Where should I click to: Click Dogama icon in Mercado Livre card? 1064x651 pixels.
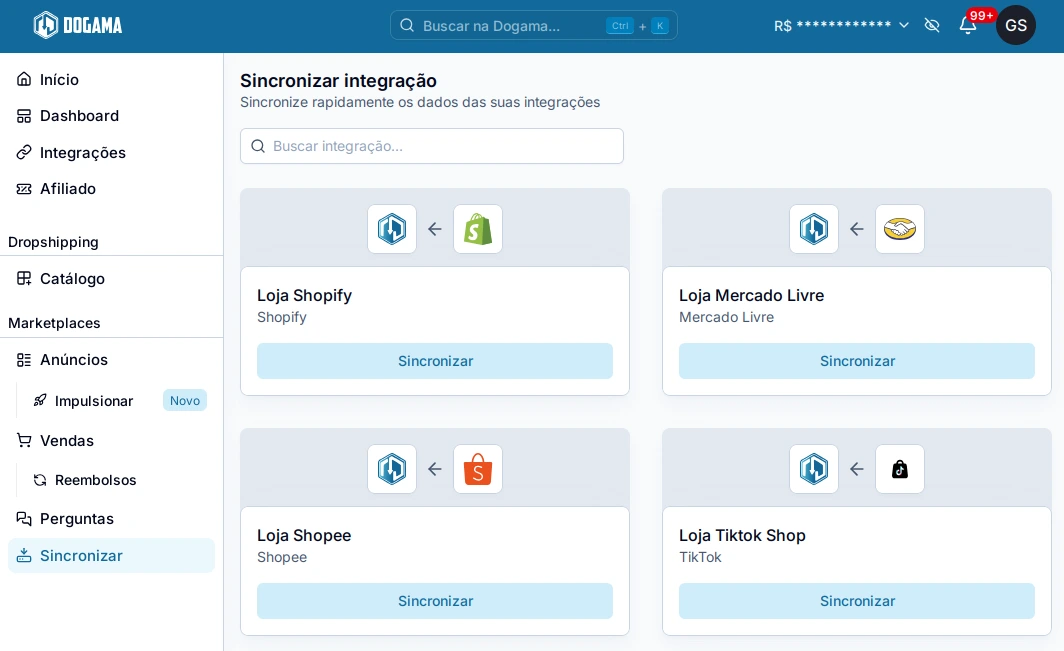click(x=814, y=229)
